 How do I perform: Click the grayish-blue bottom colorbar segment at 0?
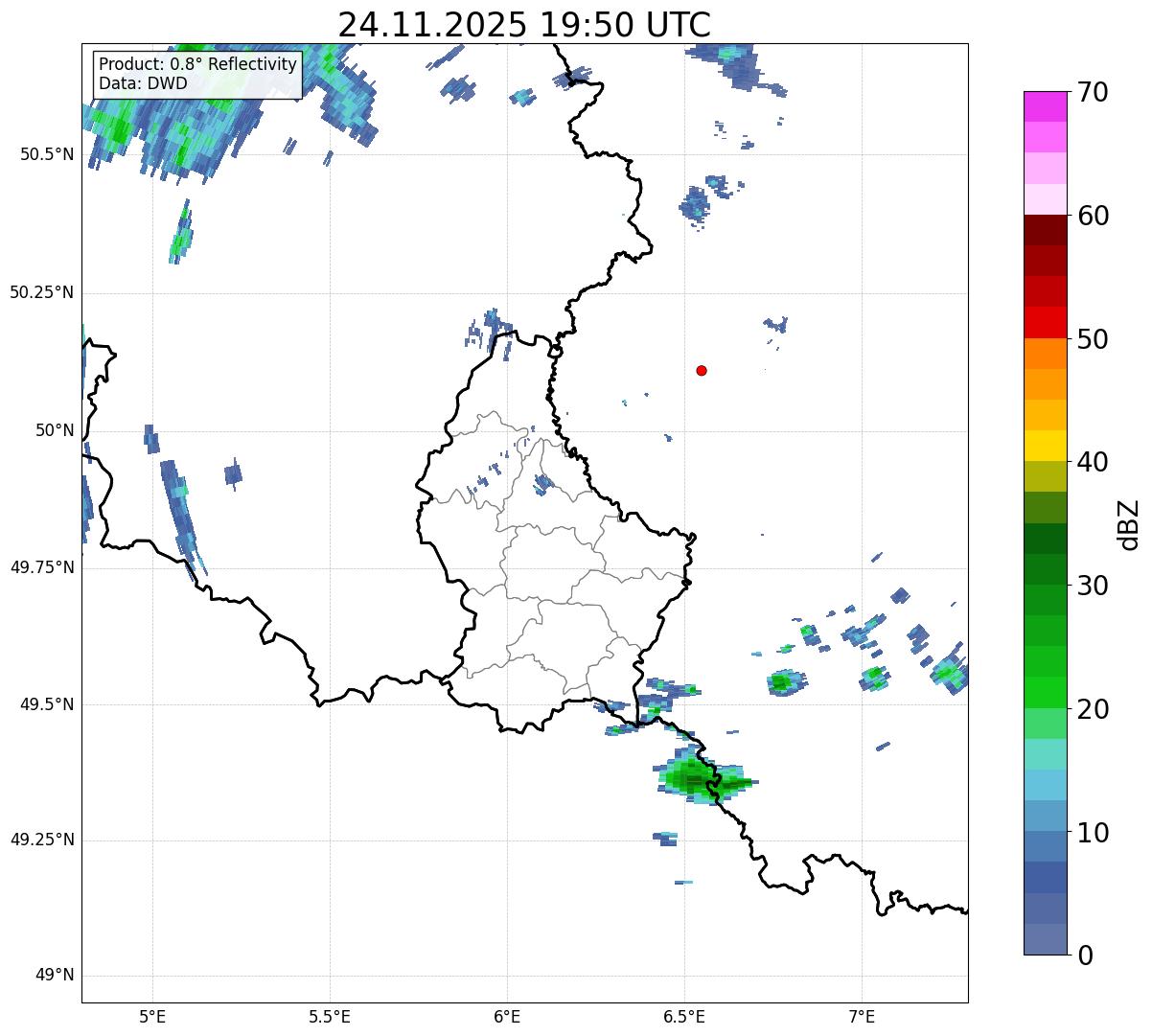coord(1046,939)
